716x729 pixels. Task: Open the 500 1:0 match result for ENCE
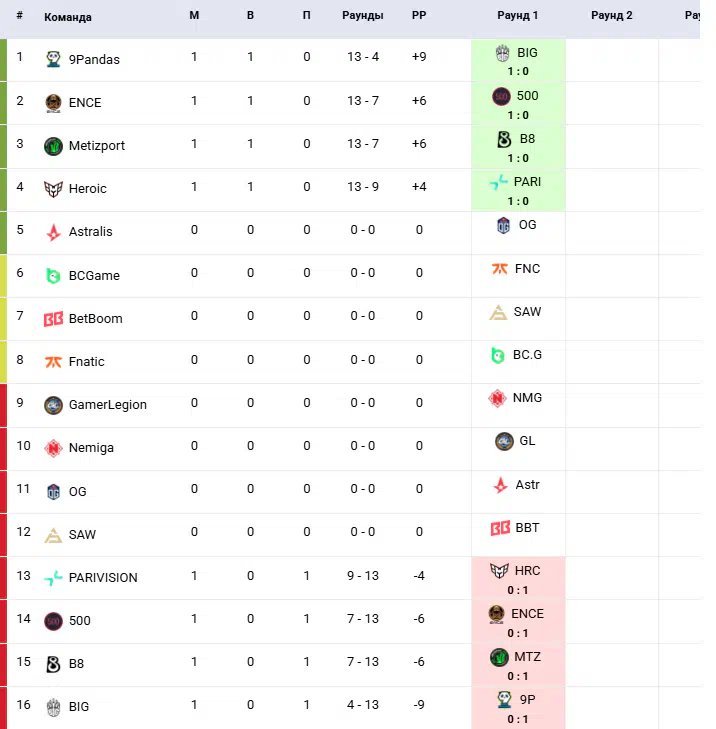point(518,103)
